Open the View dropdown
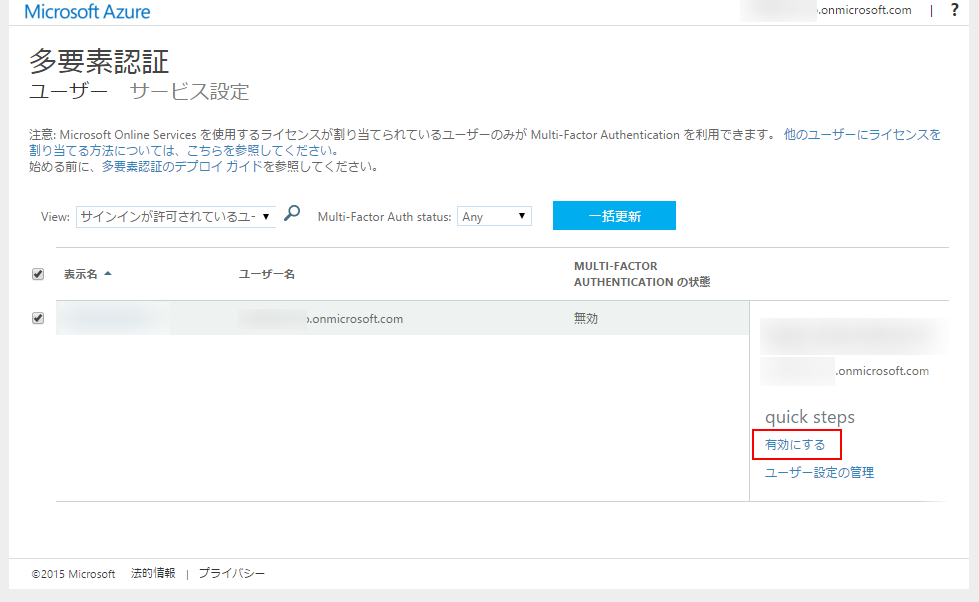 coord(175,217)
